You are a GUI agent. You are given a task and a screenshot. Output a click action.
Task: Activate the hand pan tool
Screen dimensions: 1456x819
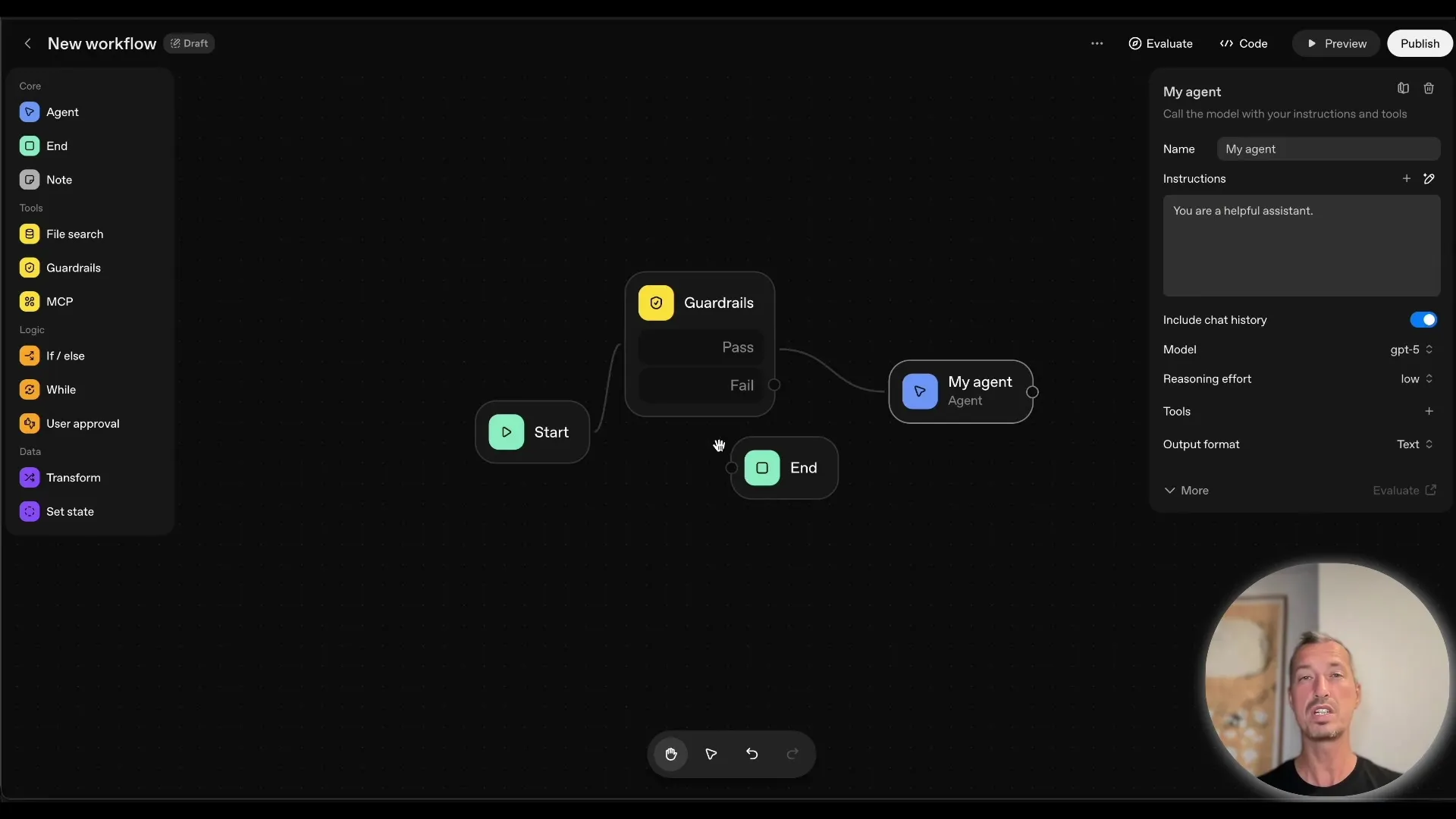tap(670, 754)
